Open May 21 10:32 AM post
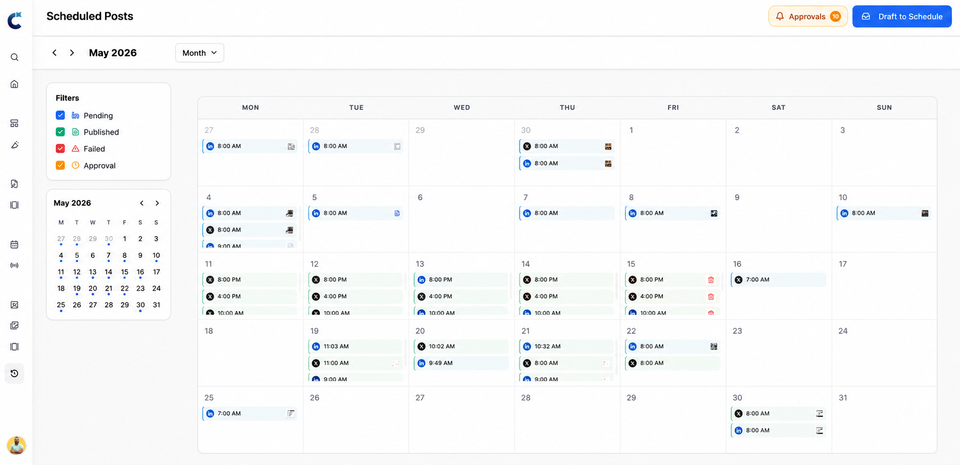 (567, 346)
